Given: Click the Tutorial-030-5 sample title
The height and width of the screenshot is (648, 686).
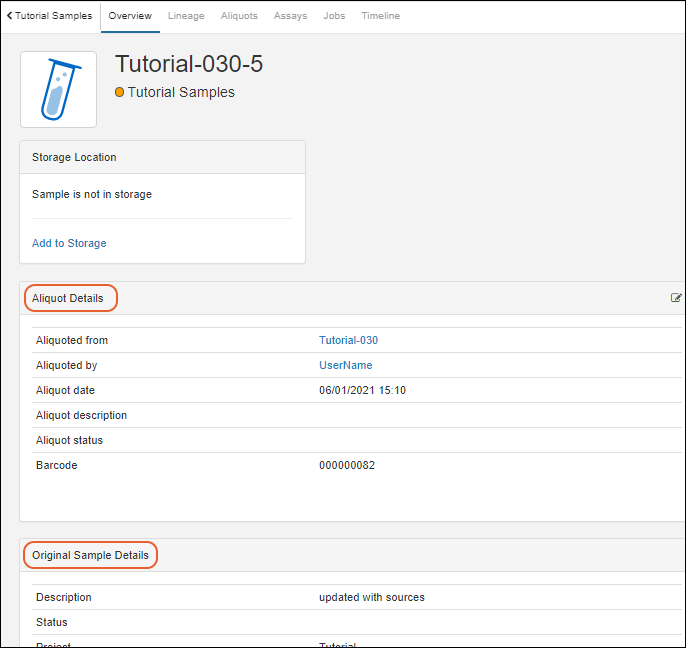Looking at the screenshot, I should coord(189,64).
